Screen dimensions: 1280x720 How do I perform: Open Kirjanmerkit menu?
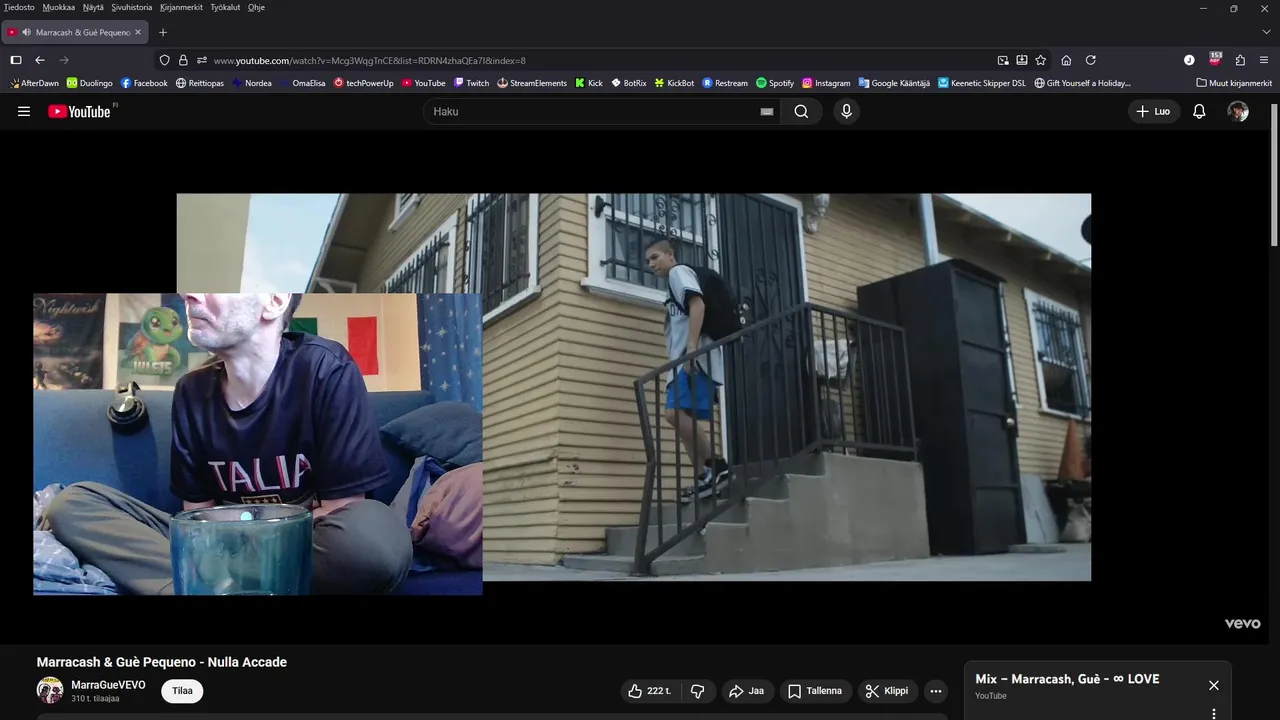(x=181, y=7)
